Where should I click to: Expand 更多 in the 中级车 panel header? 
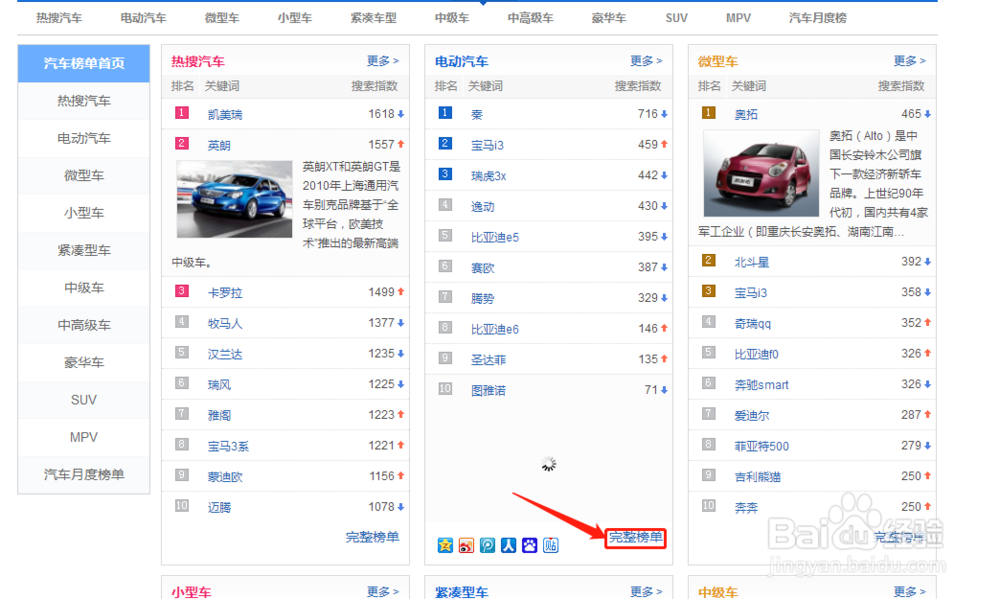[x=909, y=591]
